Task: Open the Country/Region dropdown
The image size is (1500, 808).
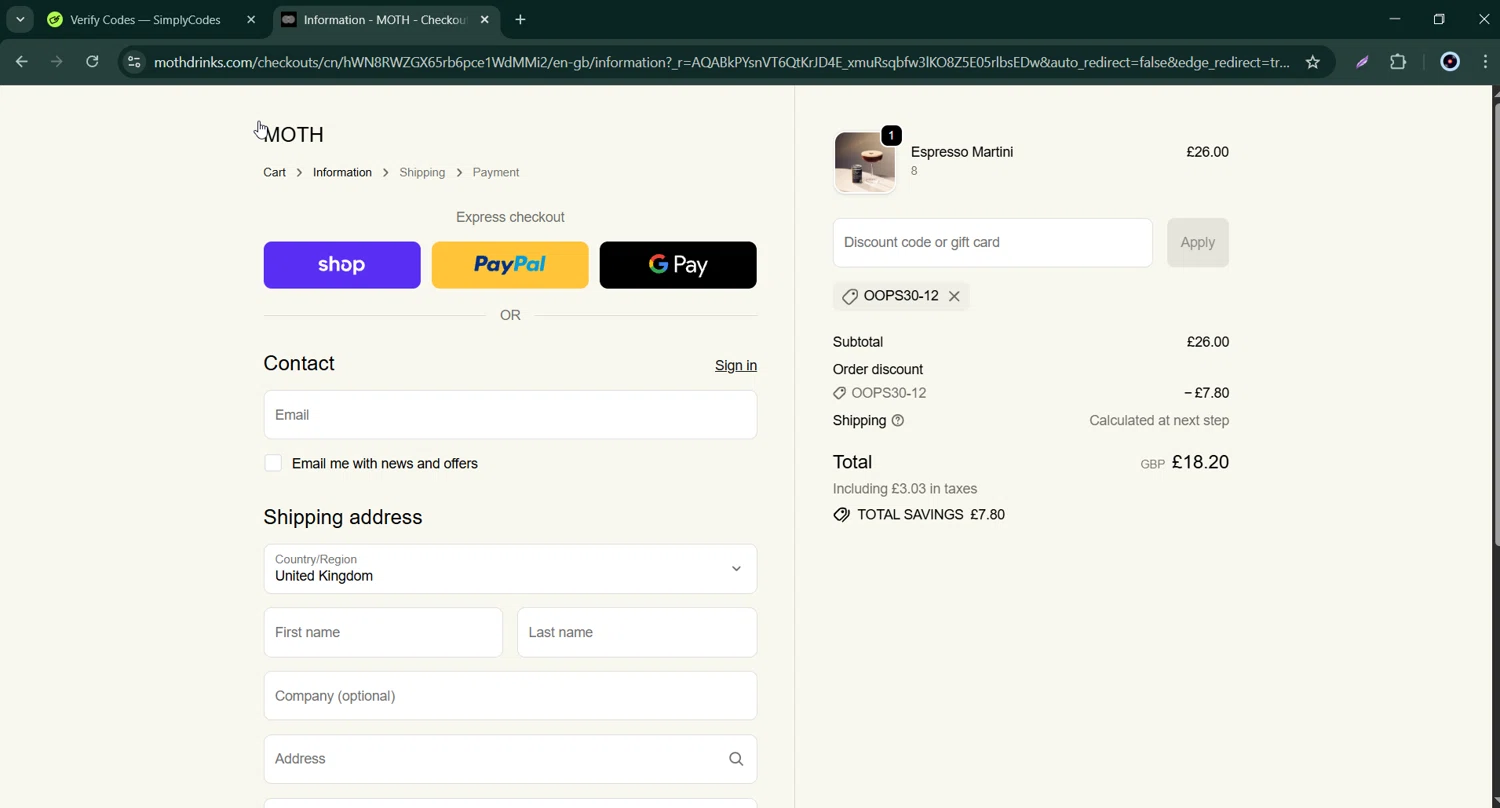Action: click(x=510, y=569)
